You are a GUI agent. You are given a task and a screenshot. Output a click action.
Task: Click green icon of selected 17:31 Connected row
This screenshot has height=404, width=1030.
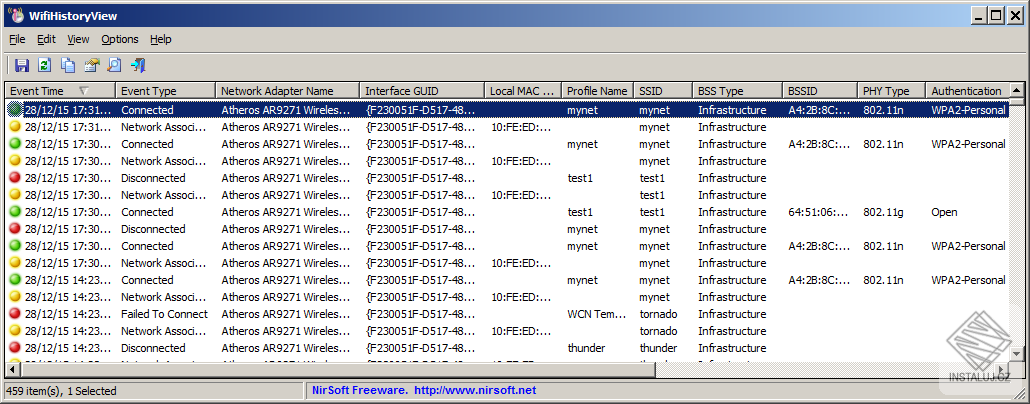(15, 110)
